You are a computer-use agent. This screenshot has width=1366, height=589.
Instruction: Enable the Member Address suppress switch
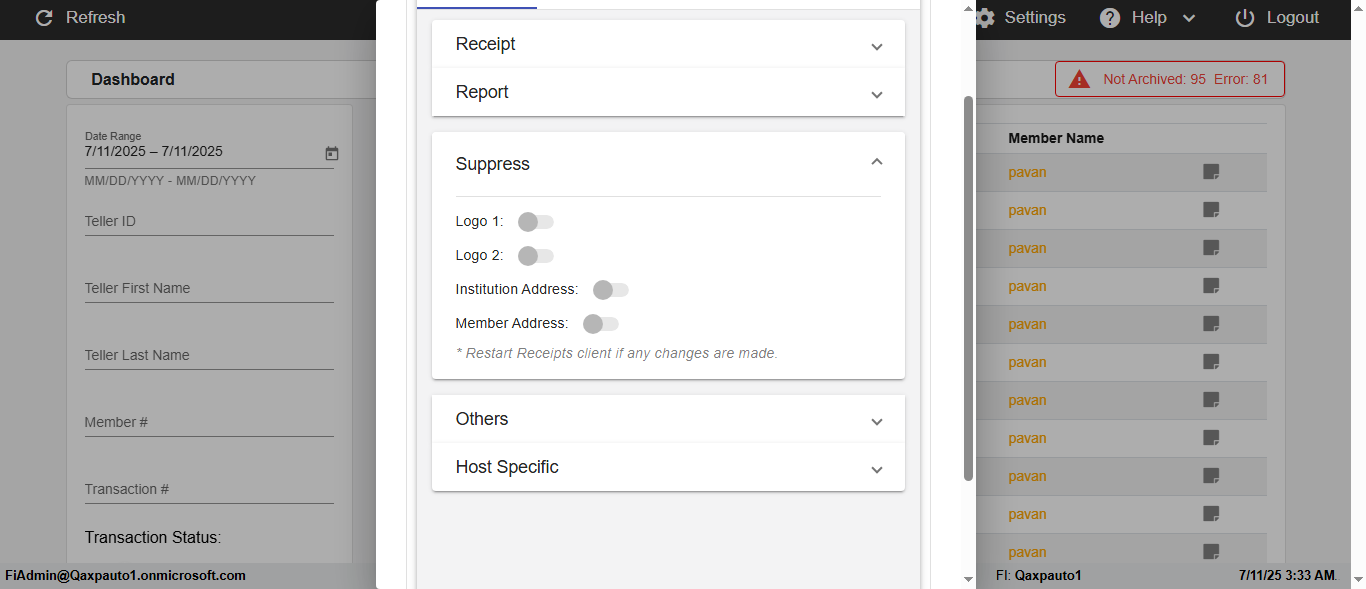[600, 324]
